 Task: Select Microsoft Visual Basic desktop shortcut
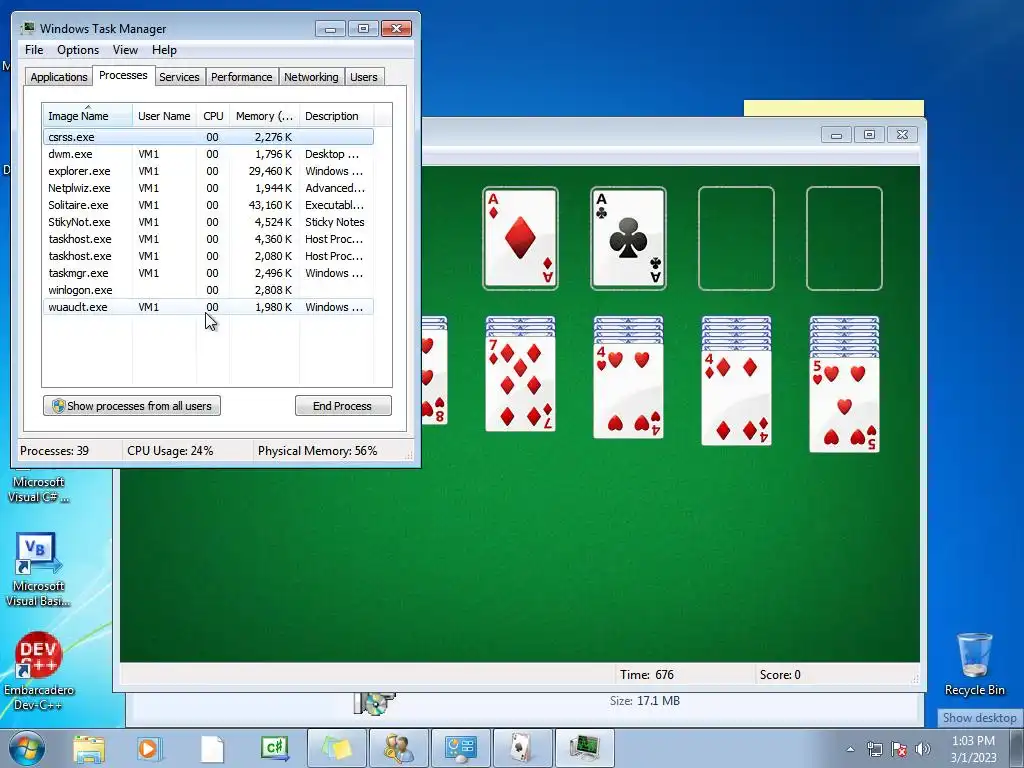[38, 570]
